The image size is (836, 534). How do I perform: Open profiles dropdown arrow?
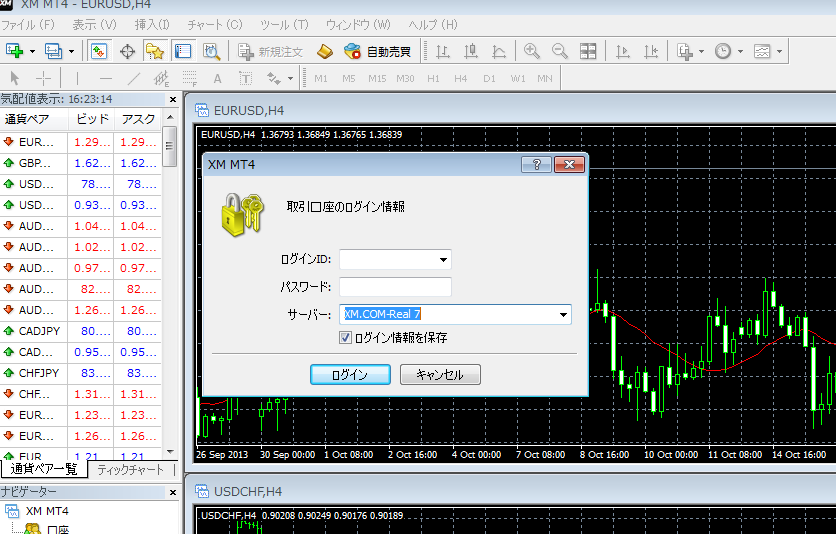pyautogui.click(x=71, y=52)
